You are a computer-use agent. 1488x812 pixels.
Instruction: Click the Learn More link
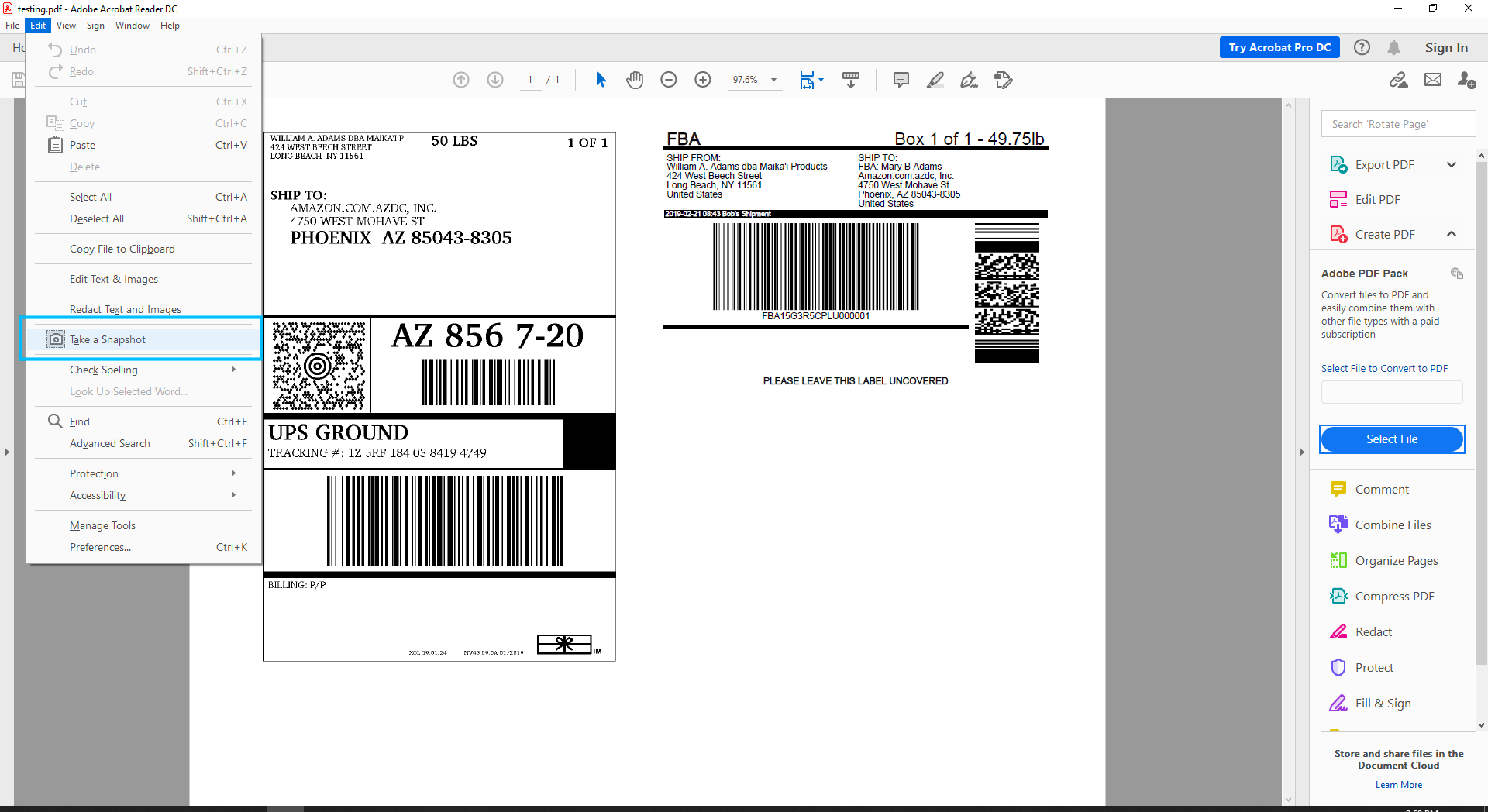pyautogui.click(x=1399, y=785)
